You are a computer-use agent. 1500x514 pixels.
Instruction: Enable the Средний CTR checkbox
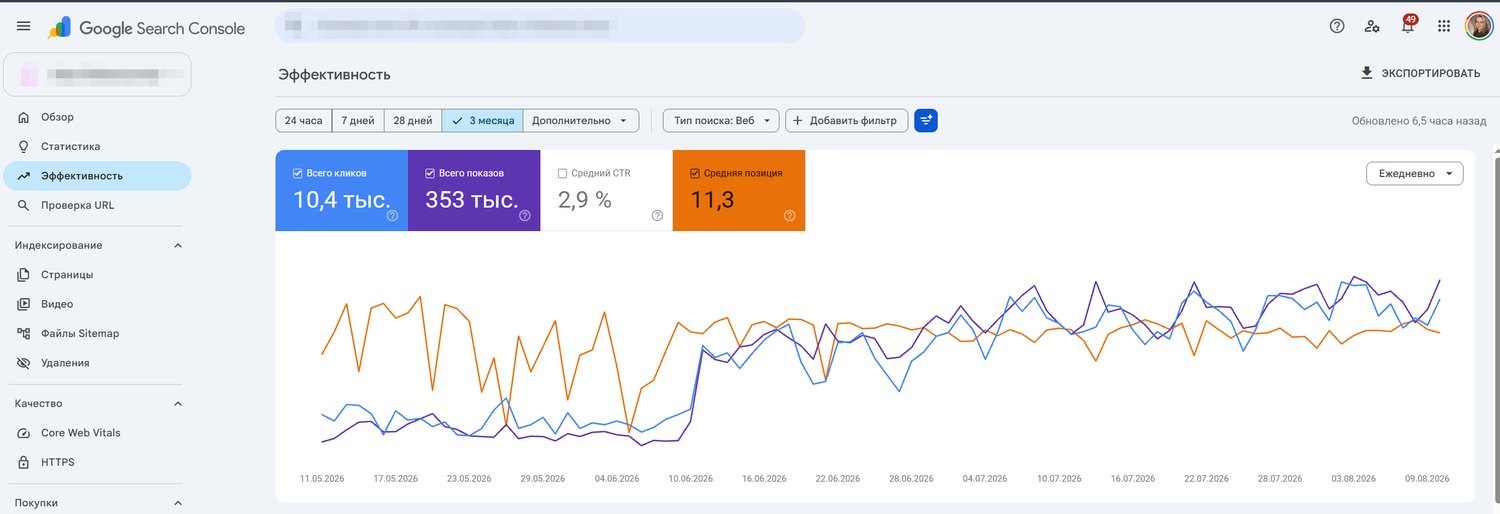[x=562, y=173]
